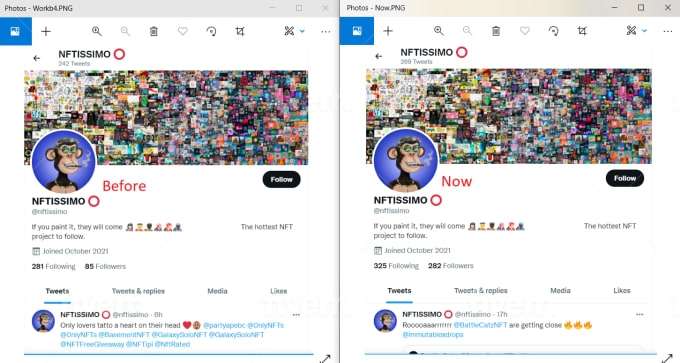Viewport: 680px width, 363px height.
Task: Select Tweets & replies tab in Before profile
Action: pos(138,291)
